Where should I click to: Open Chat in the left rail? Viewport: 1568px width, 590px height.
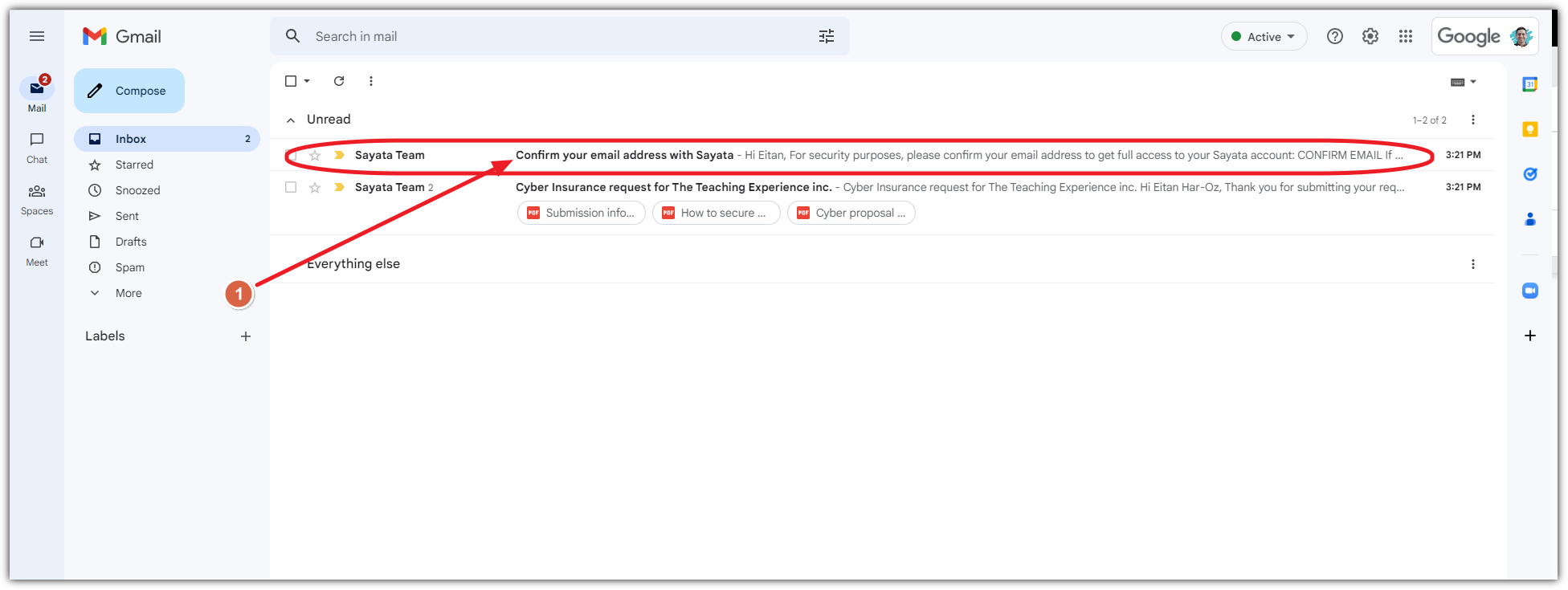point(37,148)
